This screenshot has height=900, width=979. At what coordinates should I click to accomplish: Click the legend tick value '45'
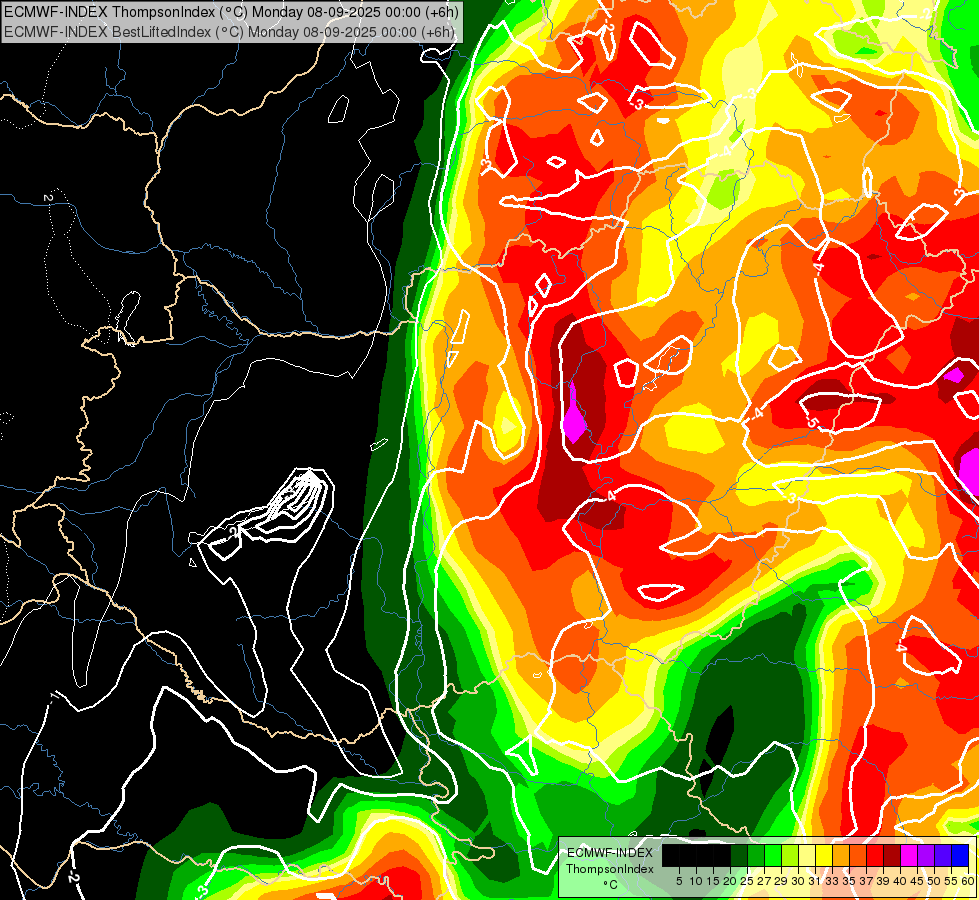coord(917,881)
